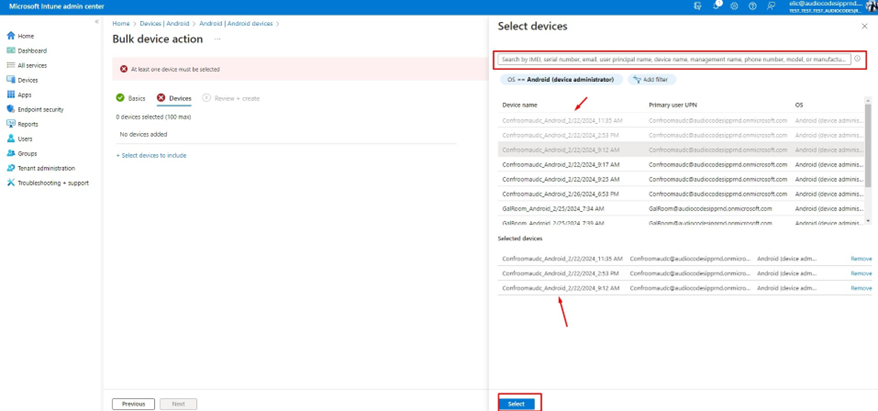Edit the OS Android device administrator filter
Screen dimensions: 878x411
click(x=560, y=79)
